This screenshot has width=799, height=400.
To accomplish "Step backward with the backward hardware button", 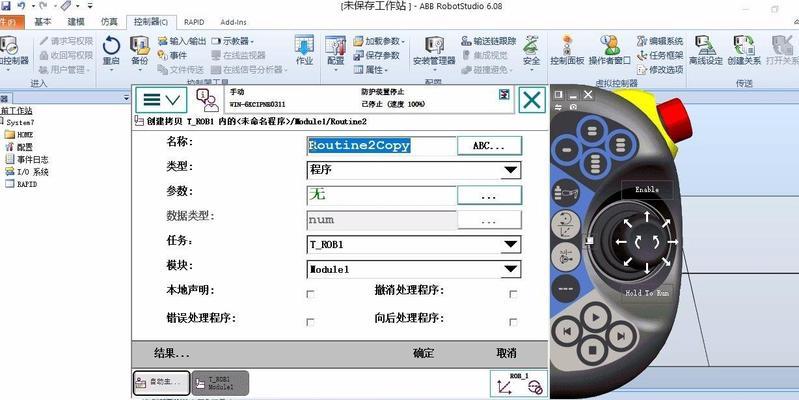I will [567, 332].
